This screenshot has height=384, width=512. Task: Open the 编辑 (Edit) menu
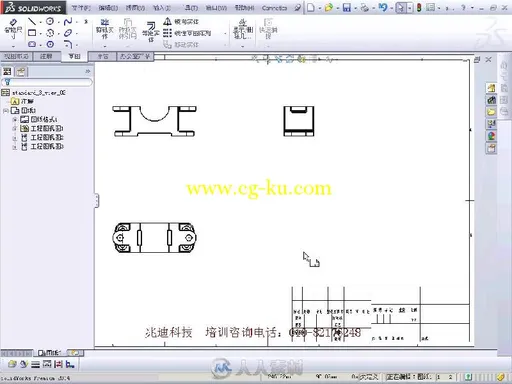click(108, 8)
